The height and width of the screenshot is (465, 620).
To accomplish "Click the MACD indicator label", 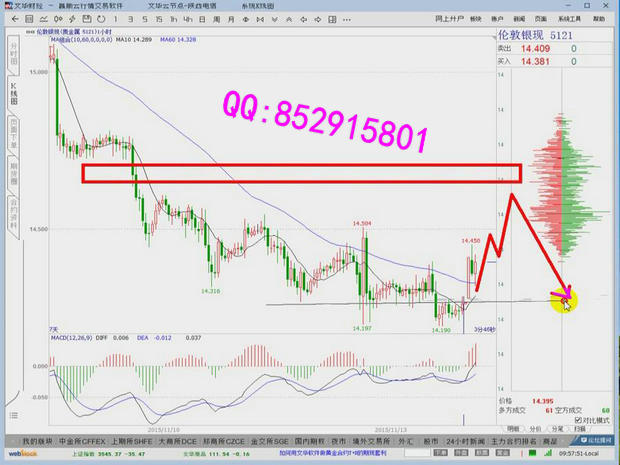I will tap(58, 339).
